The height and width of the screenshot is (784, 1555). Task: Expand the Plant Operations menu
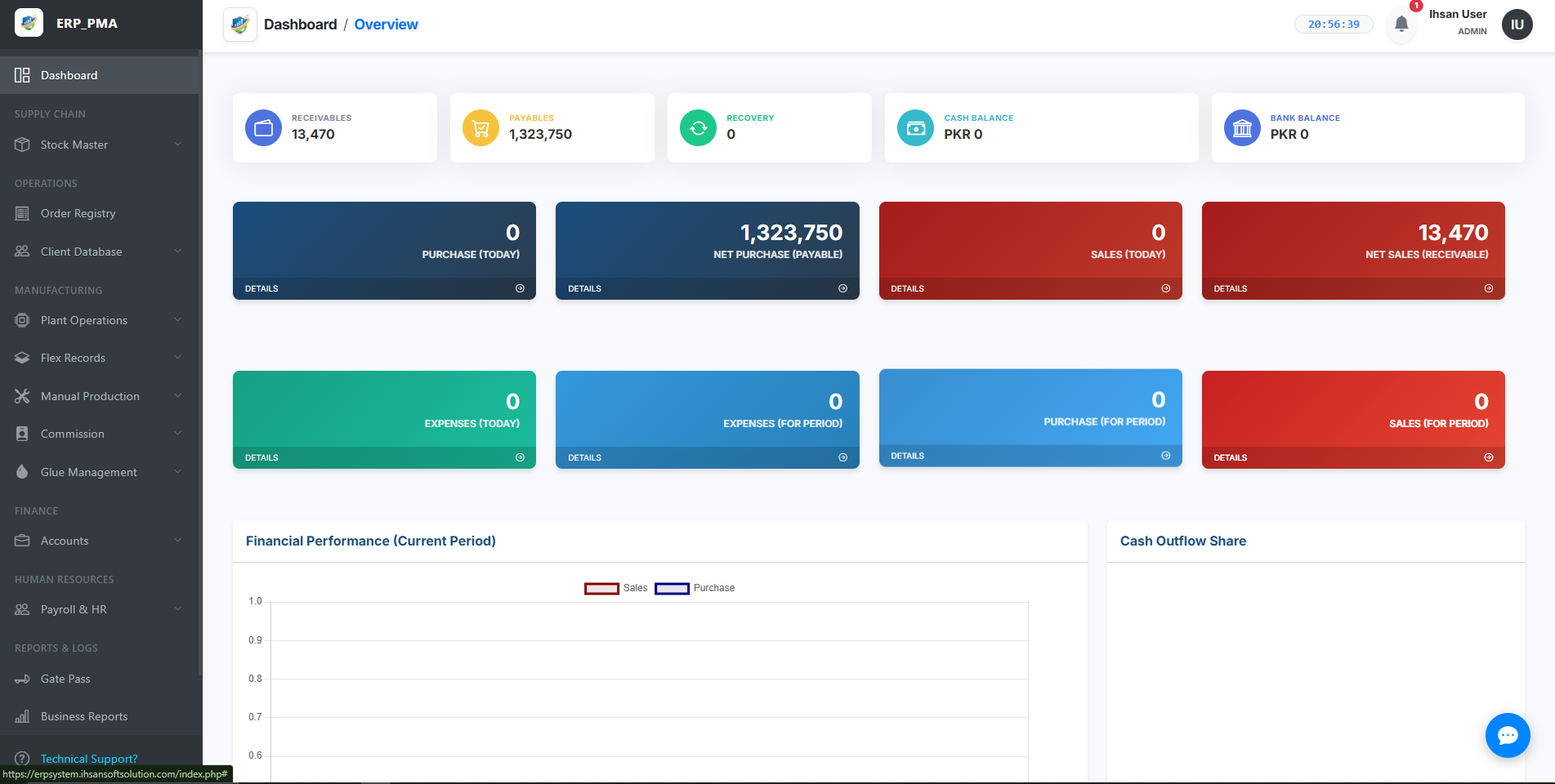tap(101, 320)
